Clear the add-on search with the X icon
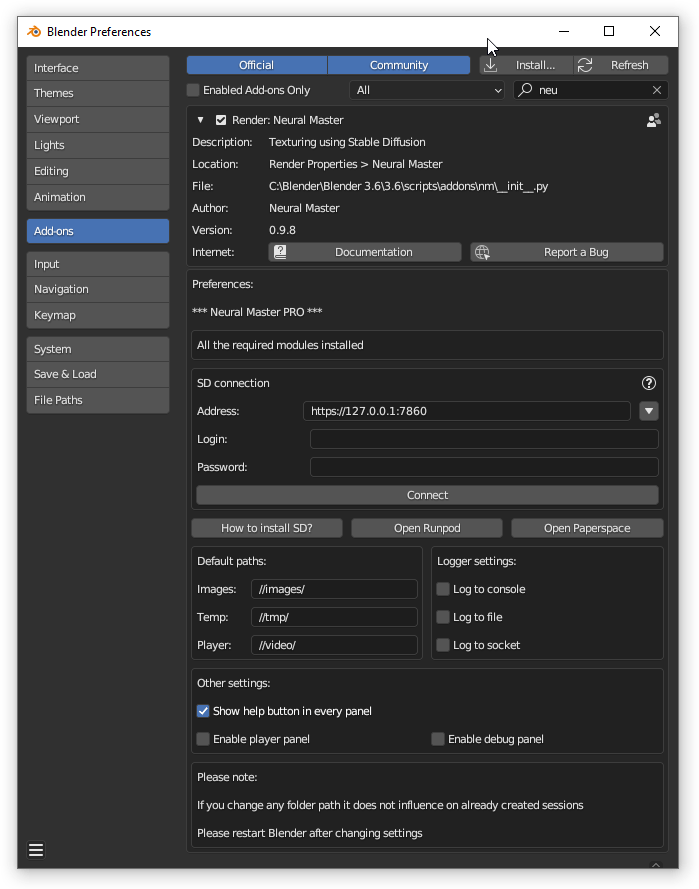The image size is (699, 889). (x=656, y=90)
